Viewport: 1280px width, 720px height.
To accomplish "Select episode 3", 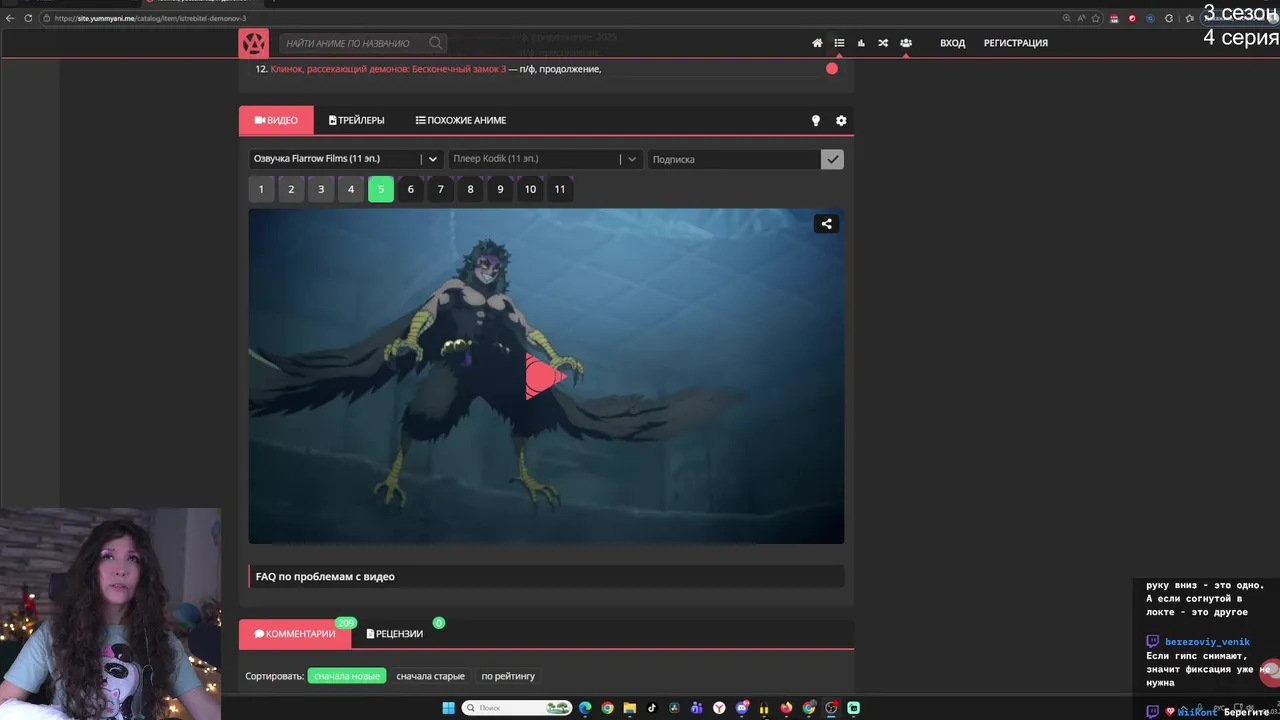I will (321, 189).
